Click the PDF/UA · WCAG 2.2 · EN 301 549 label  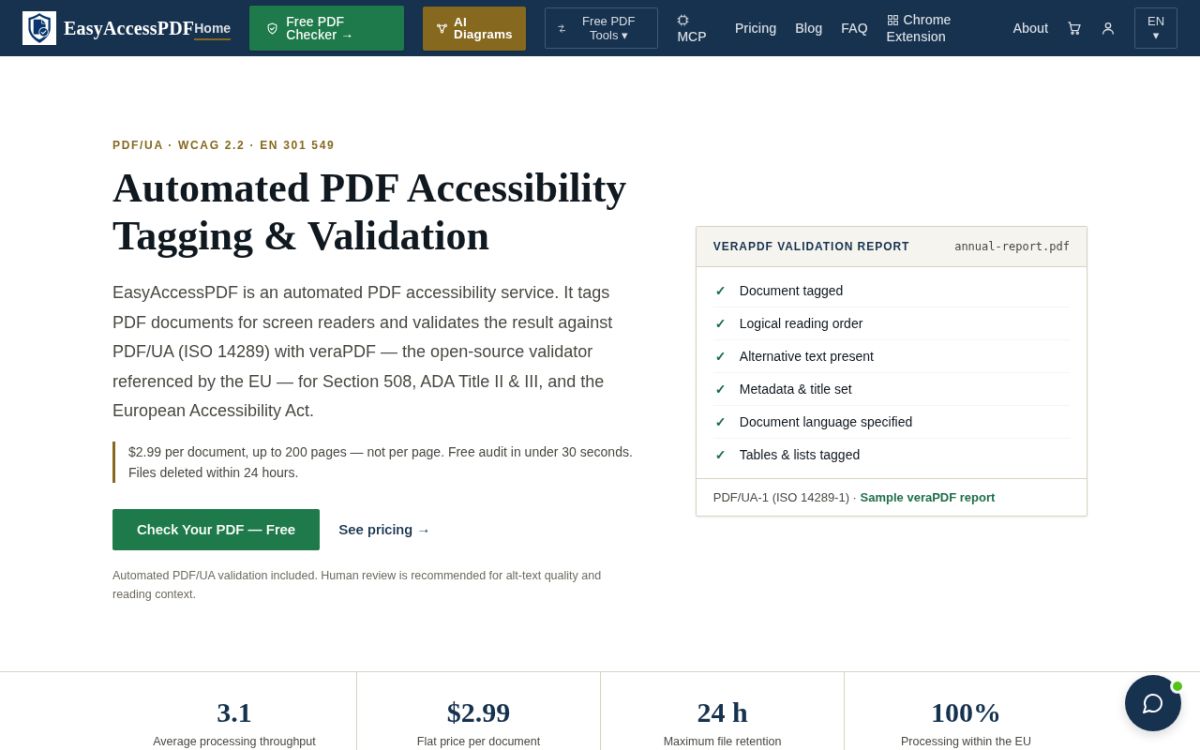coord(224,145)
